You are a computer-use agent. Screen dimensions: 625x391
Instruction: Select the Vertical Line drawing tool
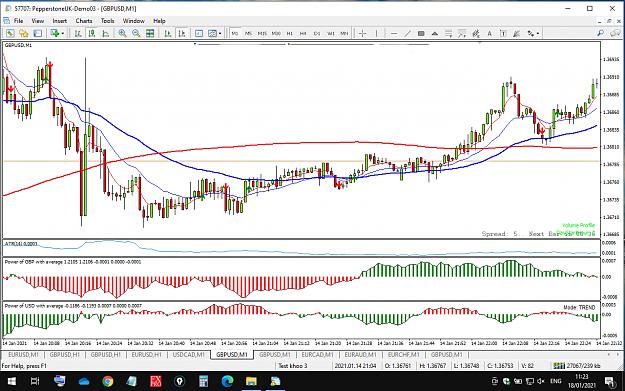click(376, 33)
